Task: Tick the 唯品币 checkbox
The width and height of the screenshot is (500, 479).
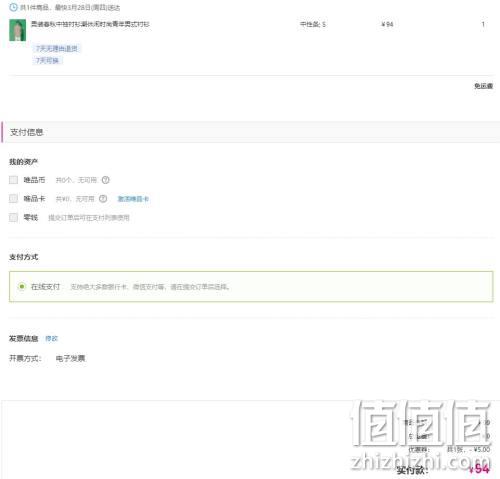Action: pyautogui.click(x=13, y=180)
